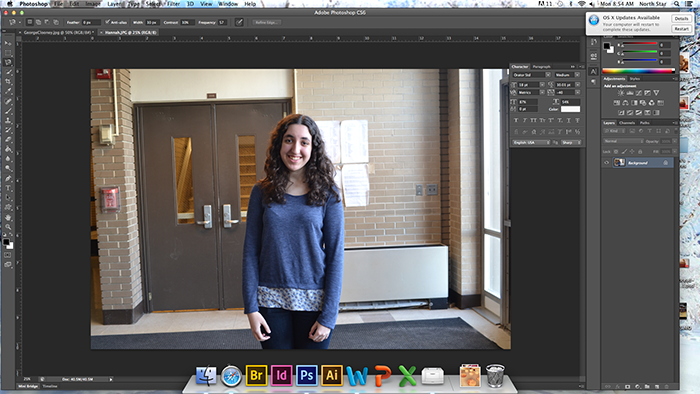Select the Eraser tool

tap(8, 140)
